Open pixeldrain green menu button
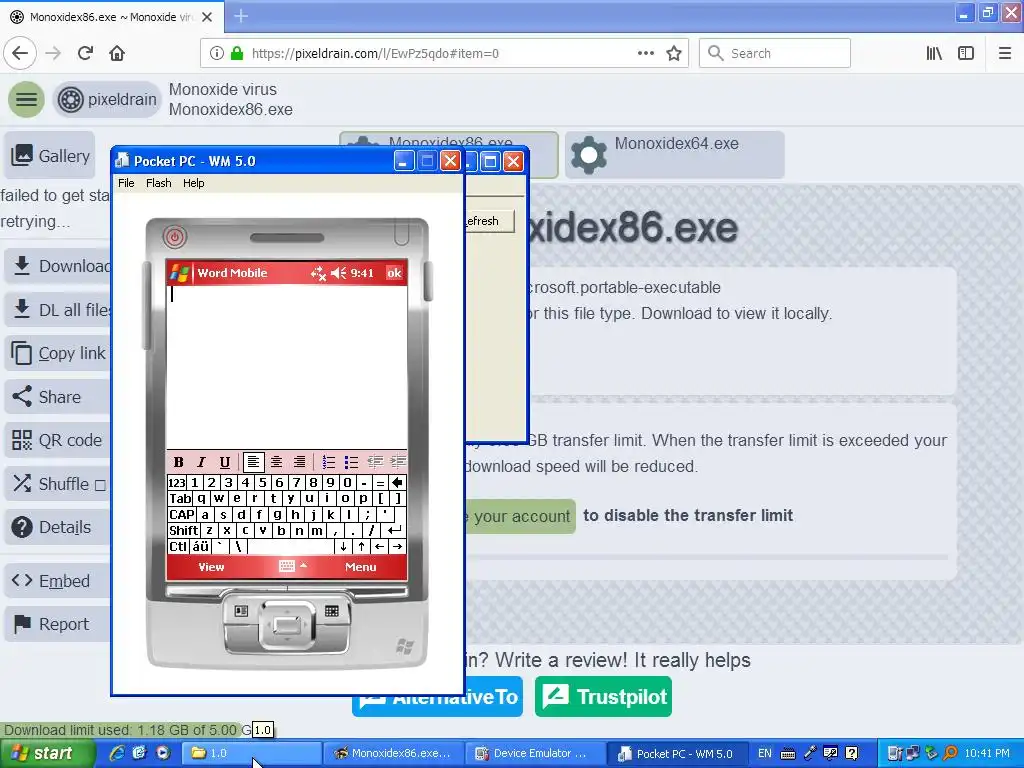Screen dimensions: 1024x768 point(26,99)
